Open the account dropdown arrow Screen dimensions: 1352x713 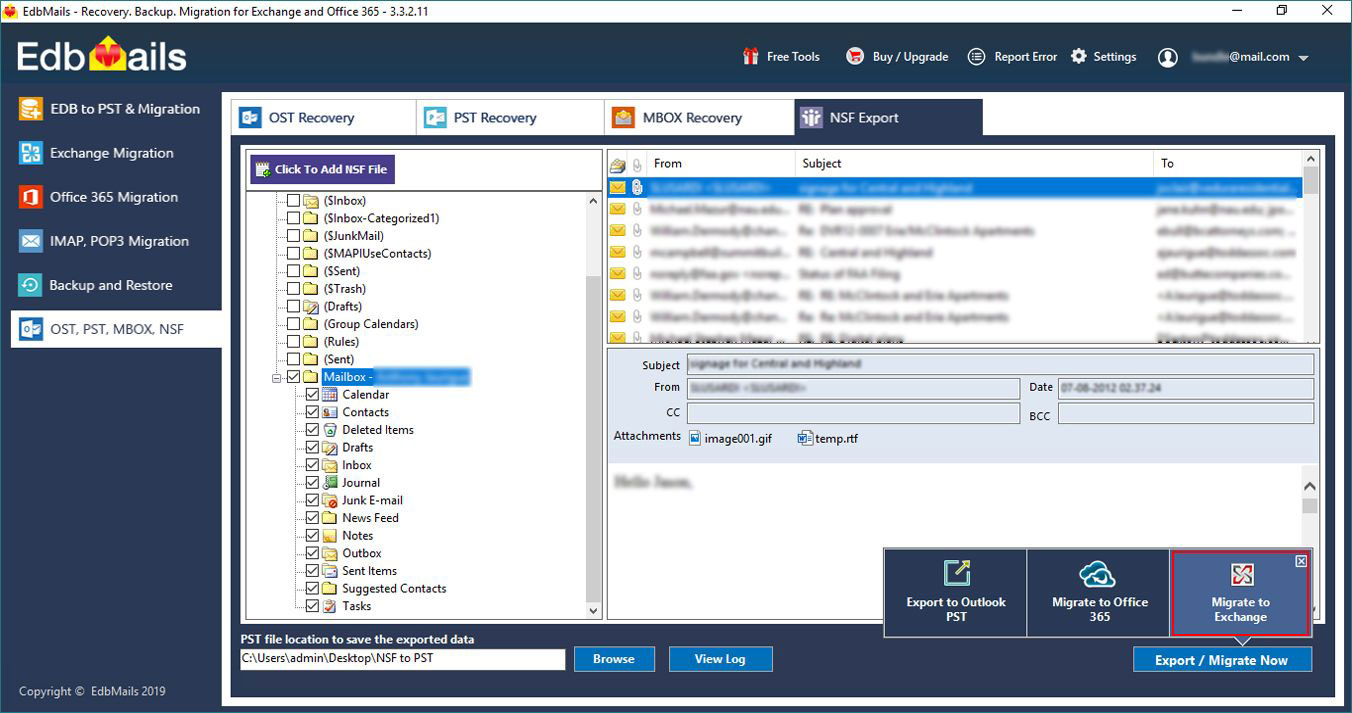[1303, 58]
